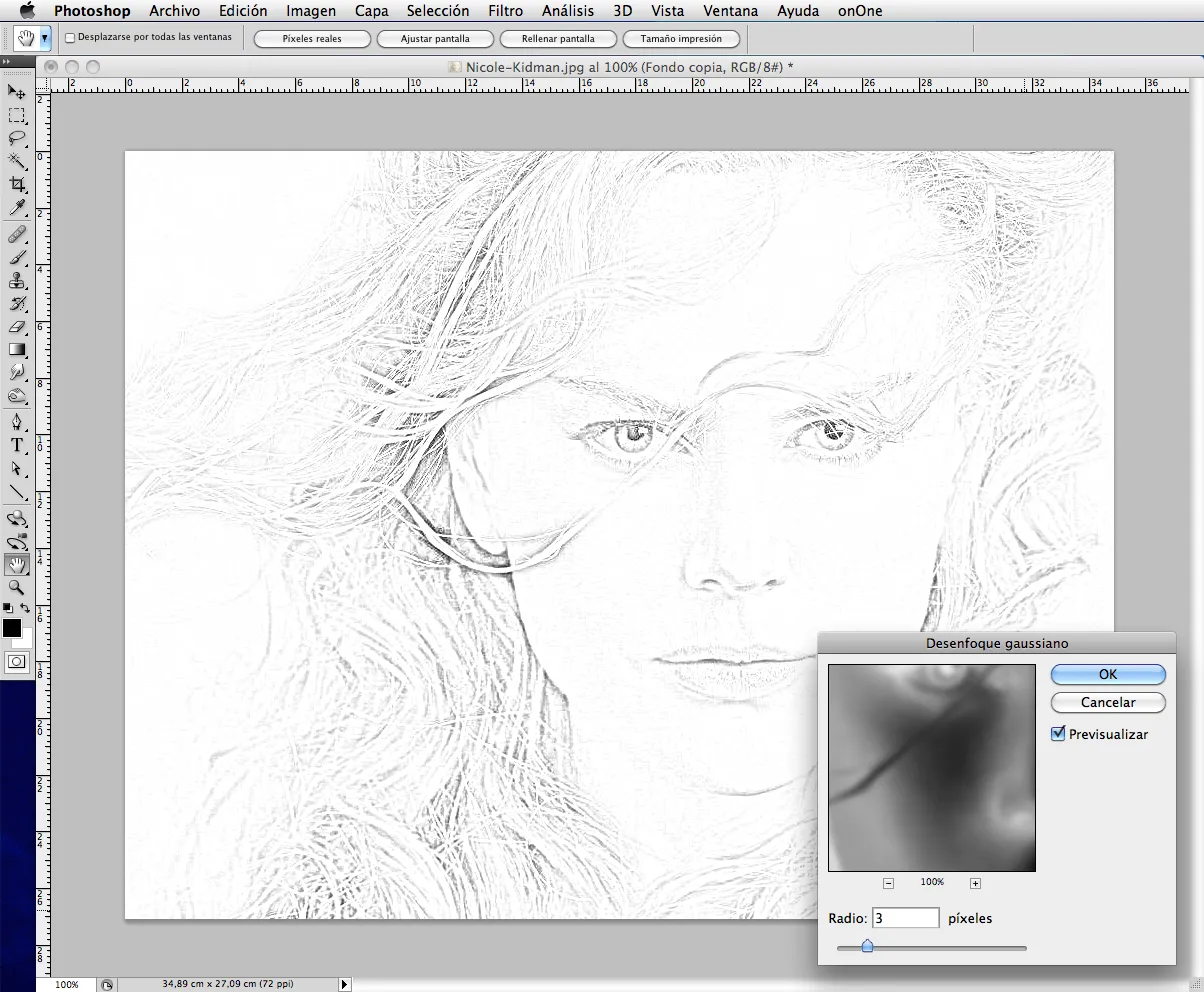Open the Análisis menu

pos(567,11)
